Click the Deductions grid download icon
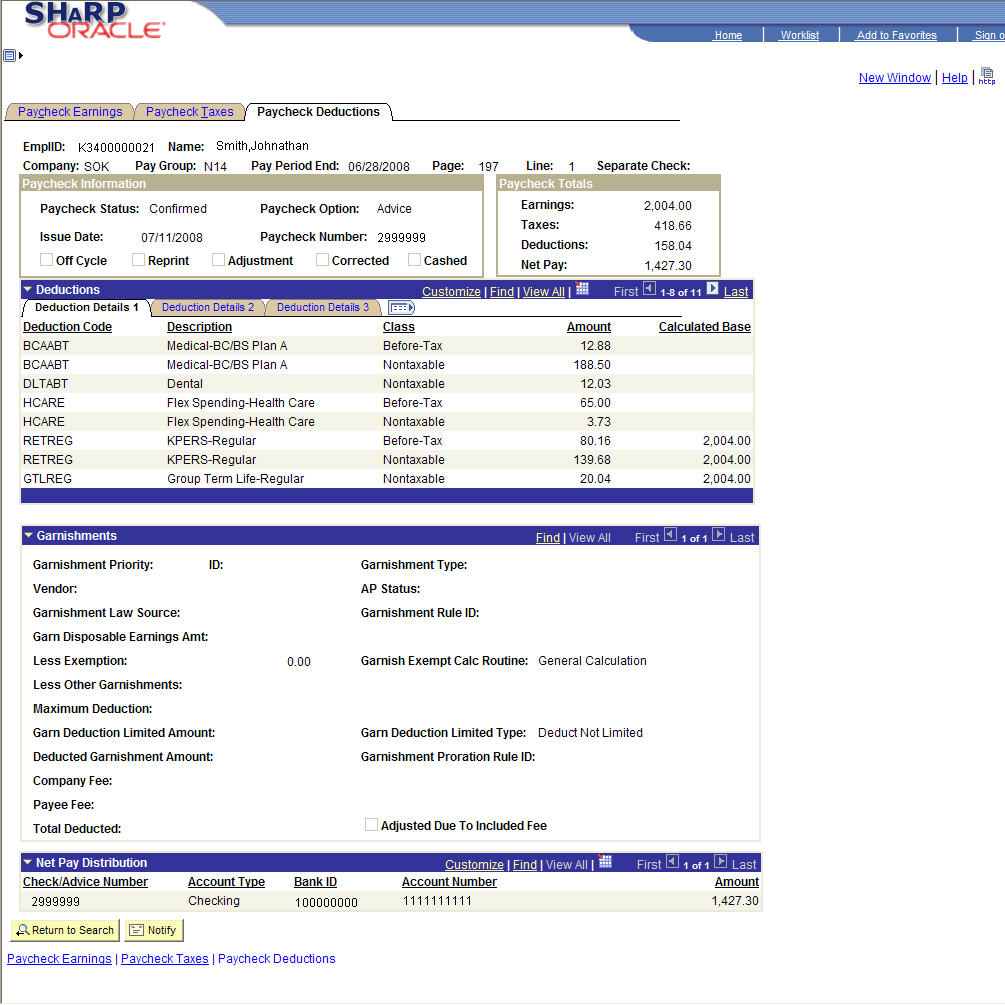This screenshot has height=1005, width=1005. tap(582, 289)
